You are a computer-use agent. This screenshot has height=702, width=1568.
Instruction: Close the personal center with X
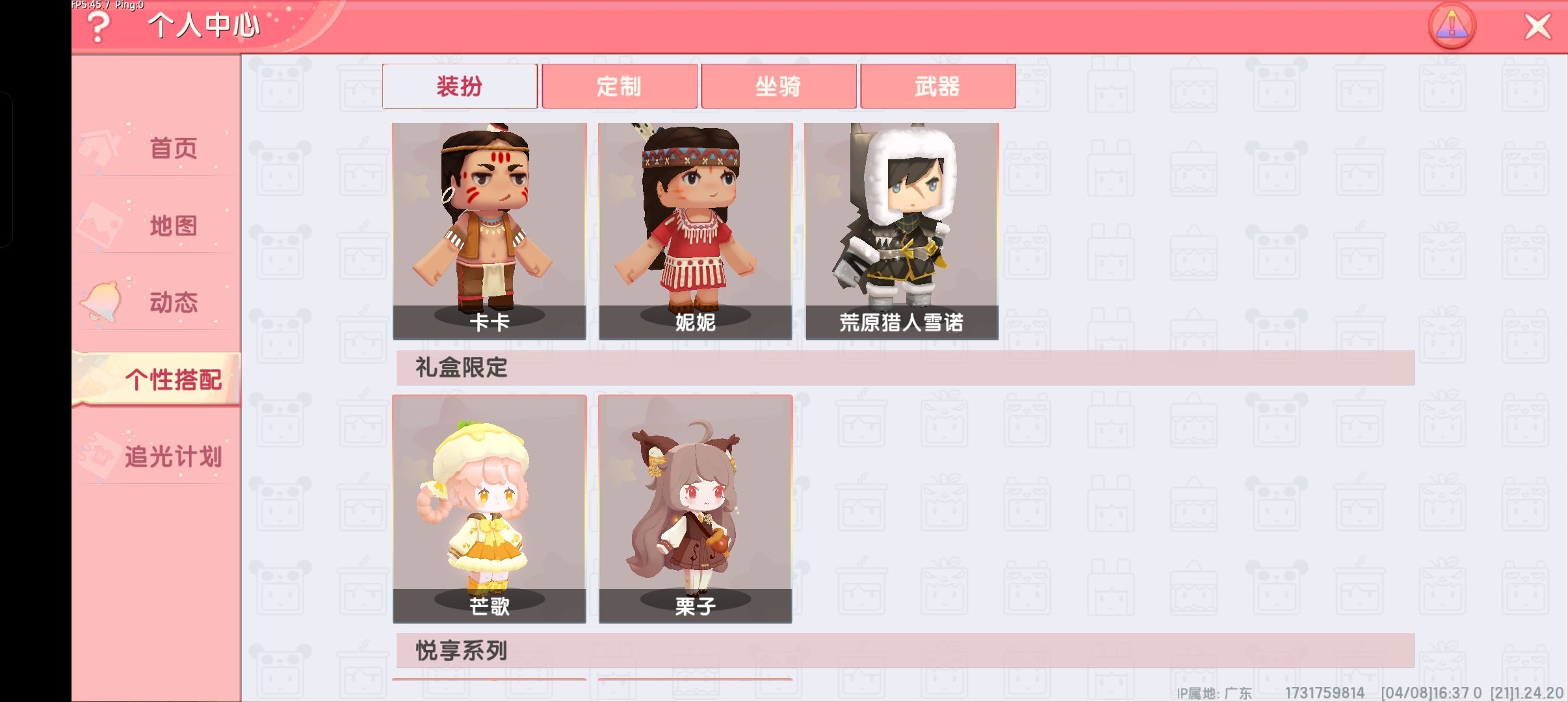[x=1538, y=27]
